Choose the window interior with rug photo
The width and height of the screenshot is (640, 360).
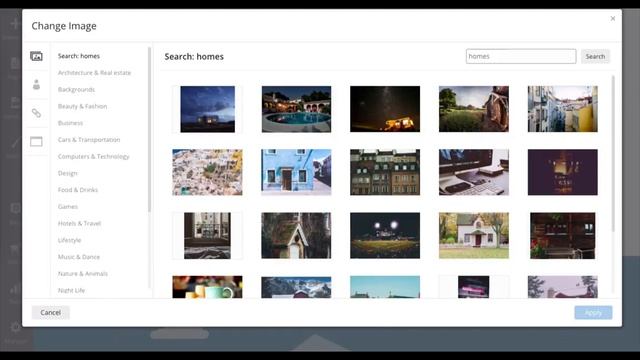[x=207, y=236]
